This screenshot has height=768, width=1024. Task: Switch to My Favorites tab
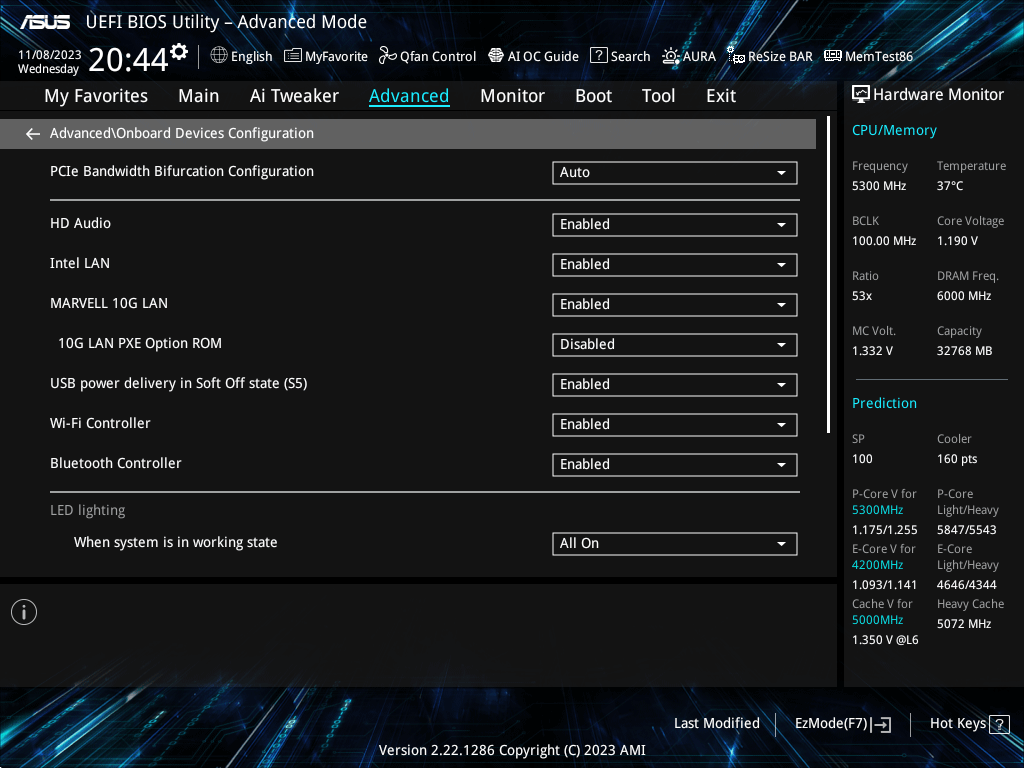click(96, 96)
